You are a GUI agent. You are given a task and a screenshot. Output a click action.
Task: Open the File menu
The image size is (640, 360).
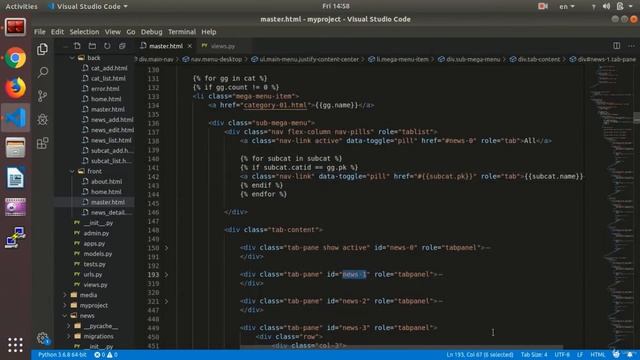click(40, 32)
